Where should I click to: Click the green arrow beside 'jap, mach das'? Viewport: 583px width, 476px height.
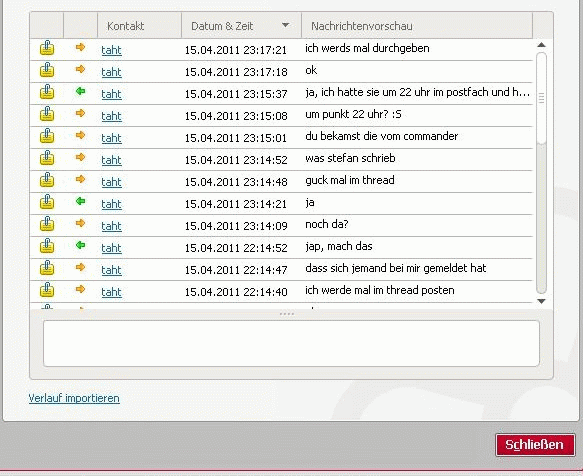click(80, 245)
